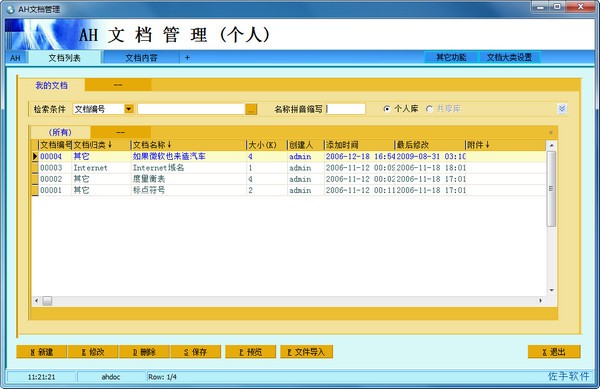Click the 修改 button
Image resolution: width=600 pixels, height=389 pixels.
coord(93,352)
